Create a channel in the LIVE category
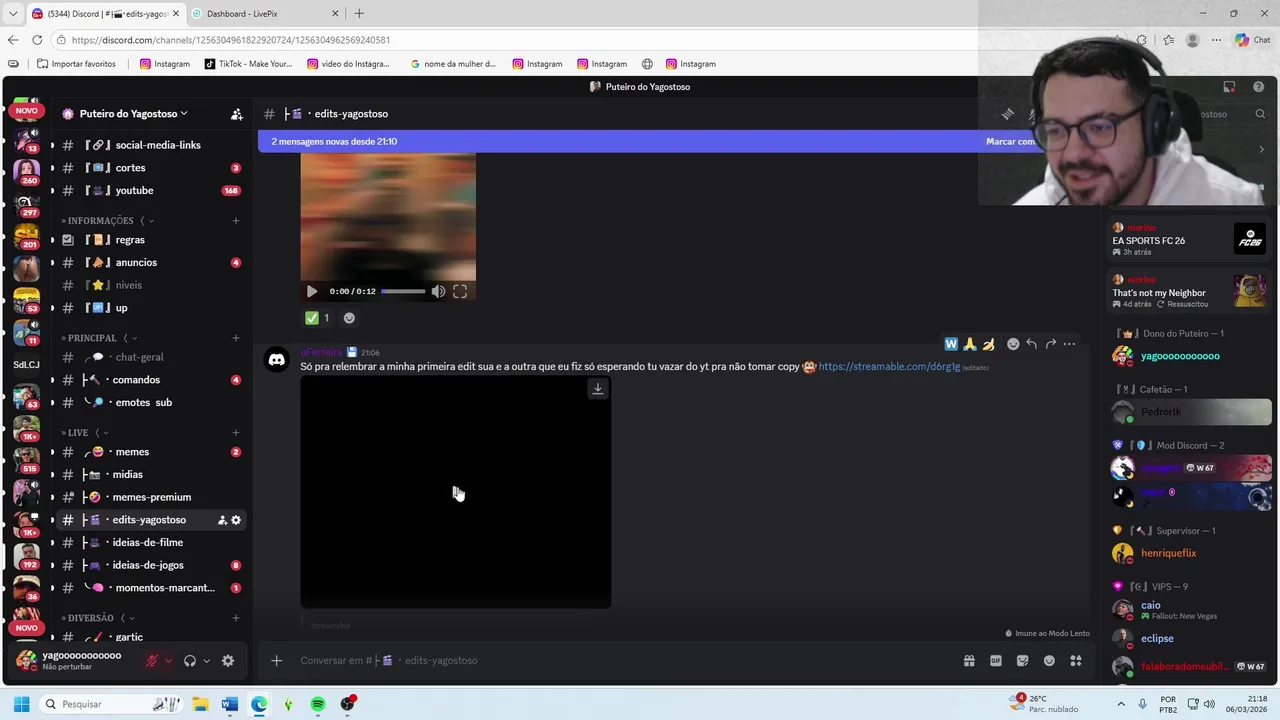The width and height of the screenshot is (1280, 720). pos(236,433)
